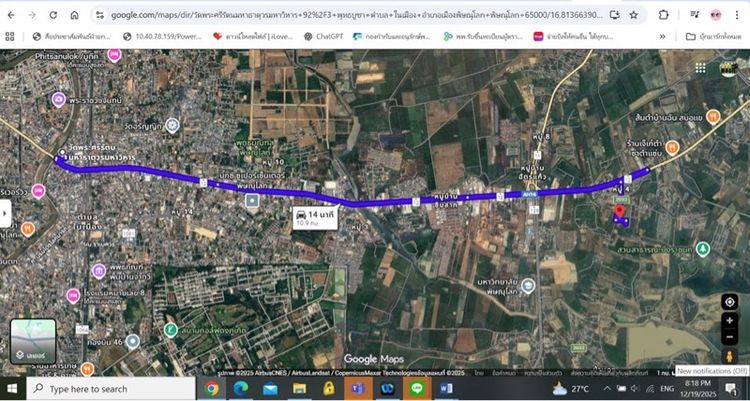Zoom out with the minus button
Viewport: 750px width, 401px height.
[729, 336]
